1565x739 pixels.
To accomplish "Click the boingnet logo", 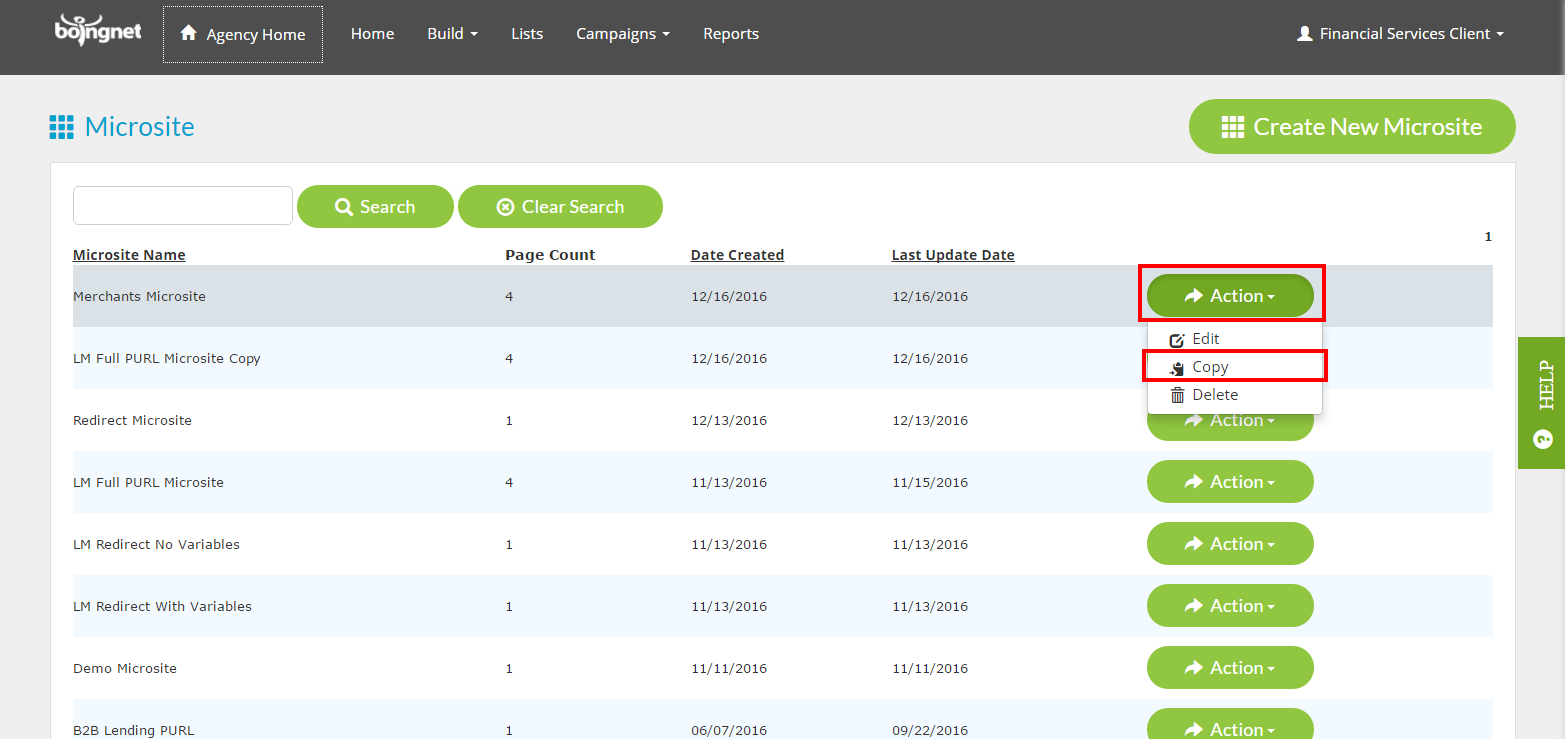I will pos(98,29).
